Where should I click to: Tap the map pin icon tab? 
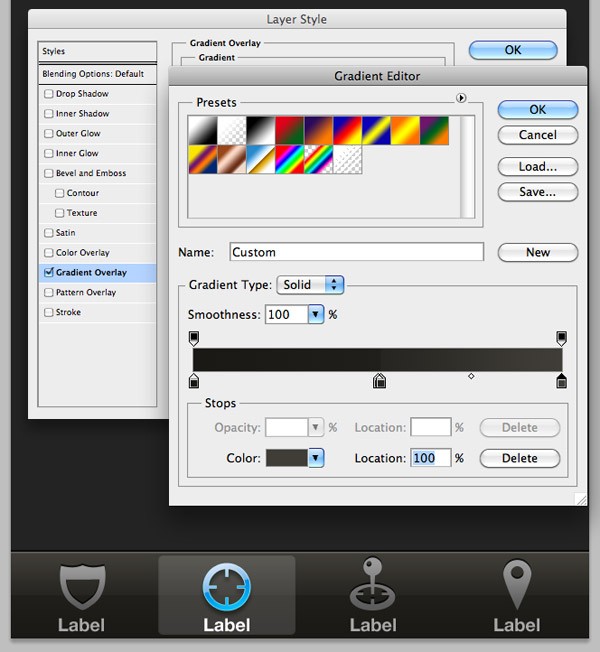coord(517,584)
